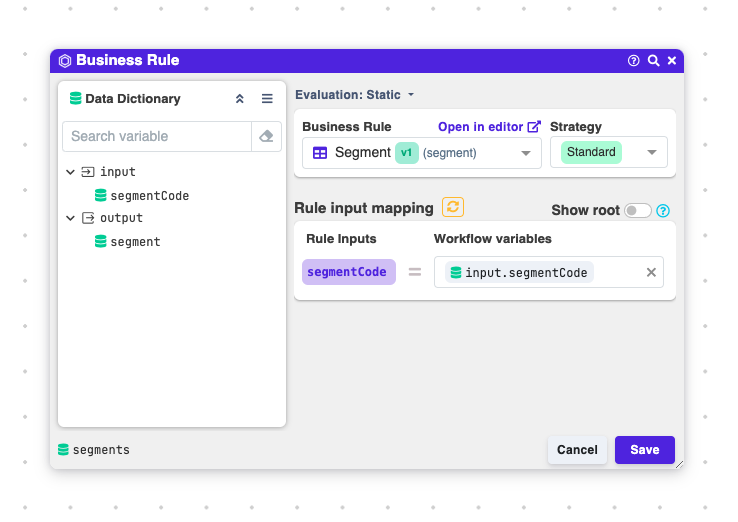Collapse the input tree node
738x522 pixels.
71,172
